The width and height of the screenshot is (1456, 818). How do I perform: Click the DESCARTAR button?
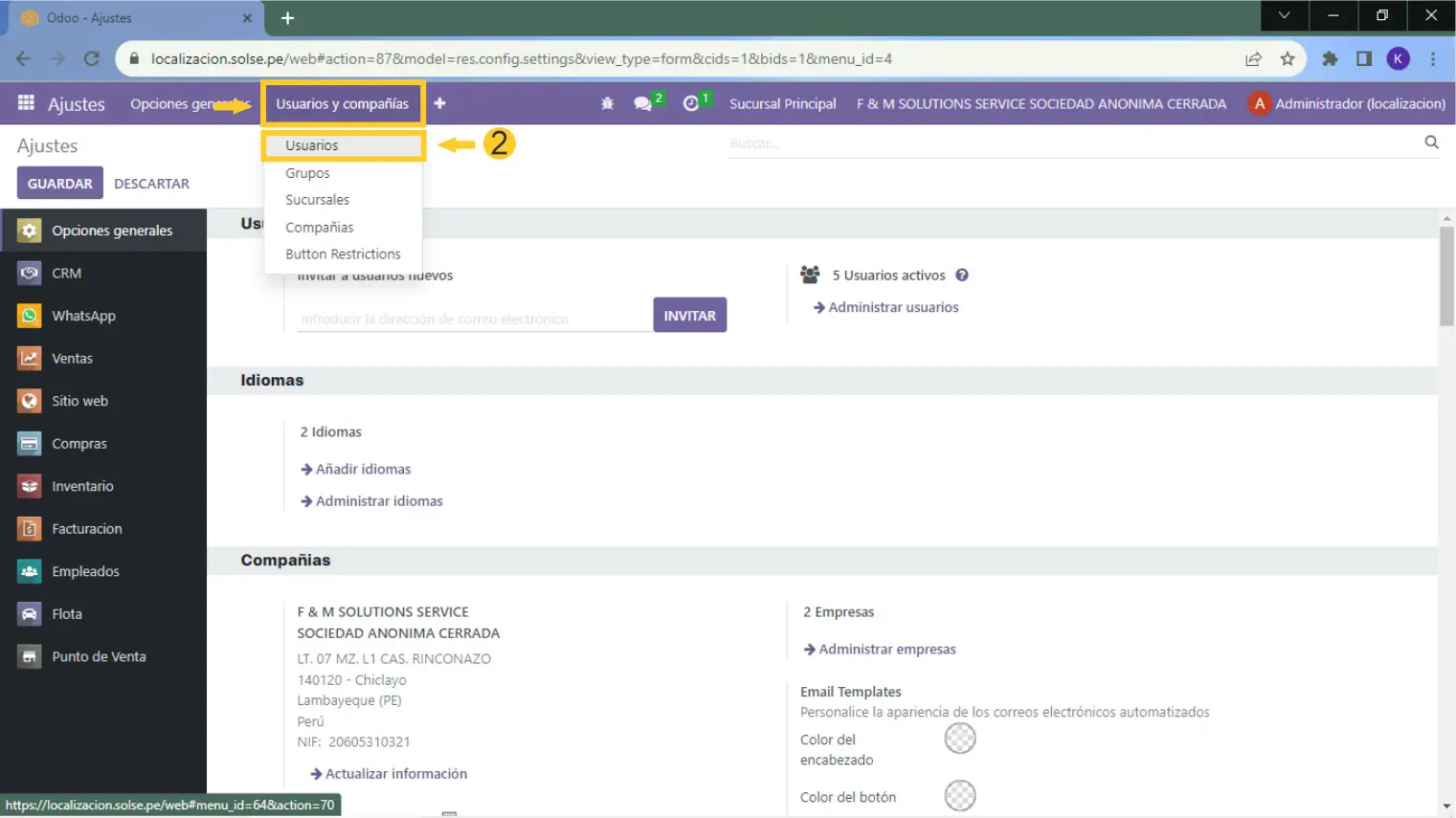coord(151,183)
